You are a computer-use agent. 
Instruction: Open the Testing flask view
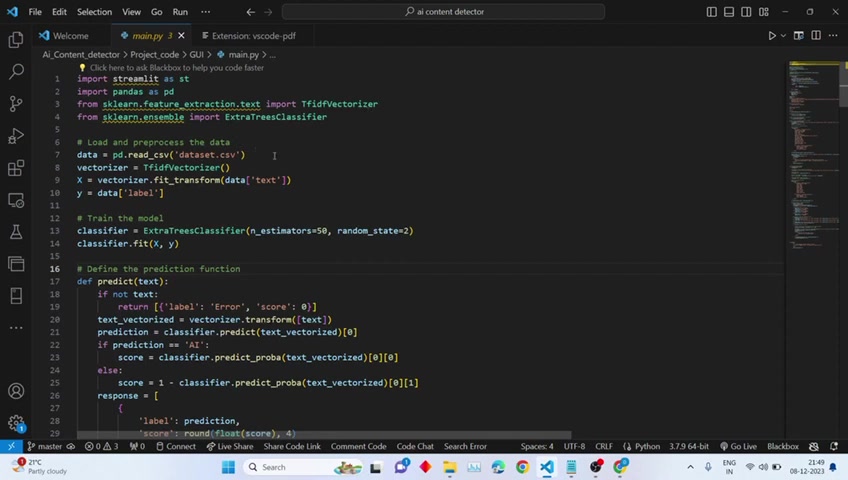coord(16,232)
